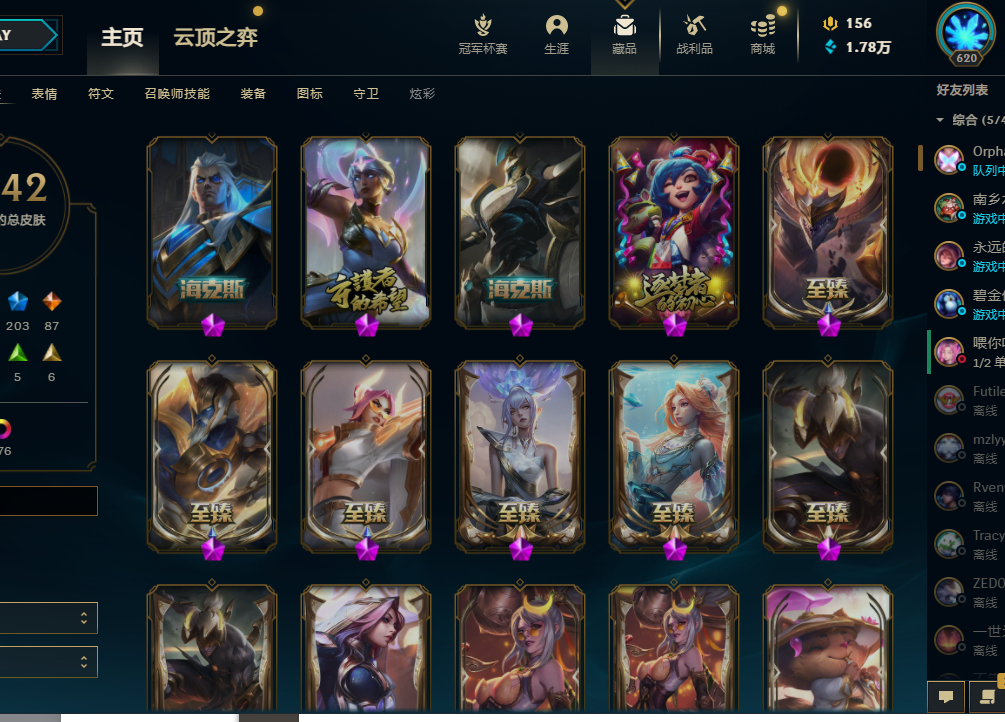The width and height of the screenshot is (1005, 722).
Task: Open the upper sort dropdown on left panel
Action: click(x=49, y=617)
